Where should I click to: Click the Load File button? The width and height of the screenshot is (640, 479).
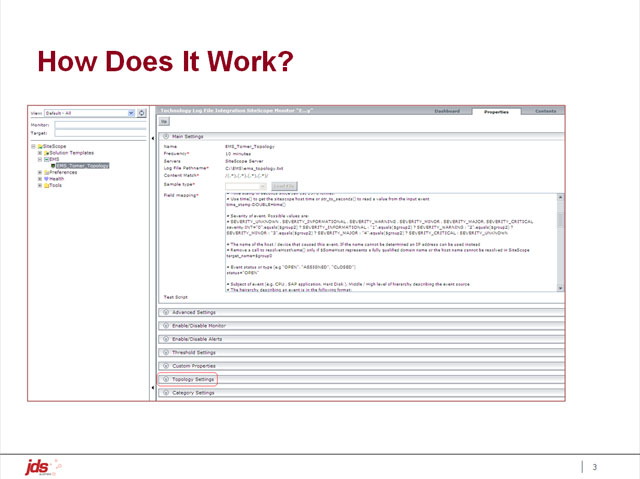pyautogui.click(x=284, y=186)
